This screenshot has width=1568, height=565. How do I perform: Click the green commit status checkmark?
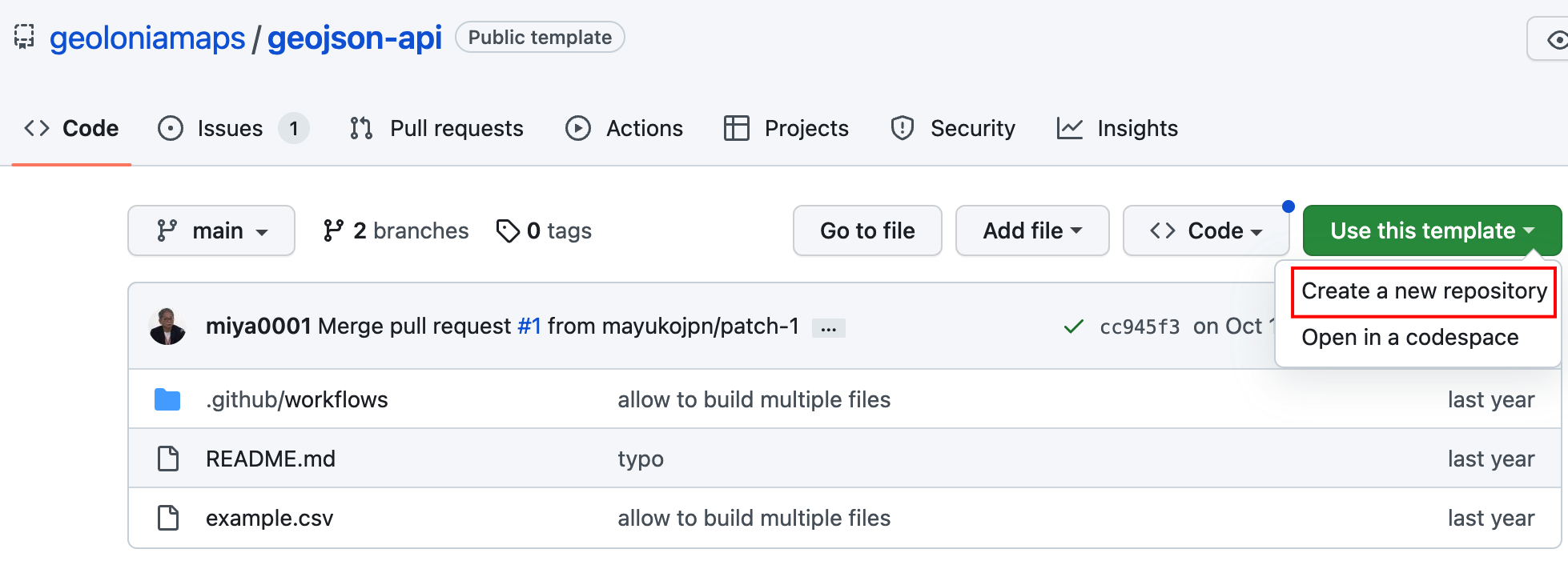(x=1073, y=327)
